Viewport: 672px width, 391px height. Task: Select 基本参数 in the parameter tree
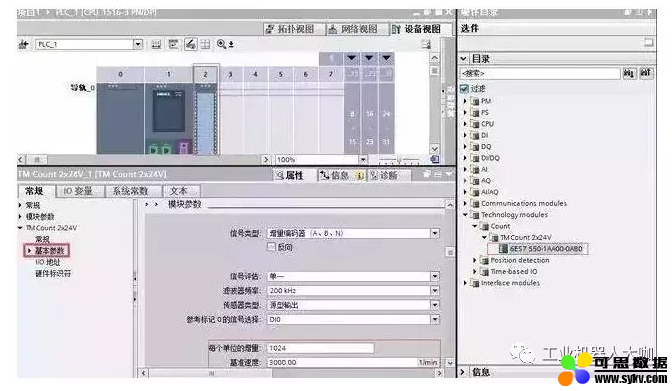49,250
